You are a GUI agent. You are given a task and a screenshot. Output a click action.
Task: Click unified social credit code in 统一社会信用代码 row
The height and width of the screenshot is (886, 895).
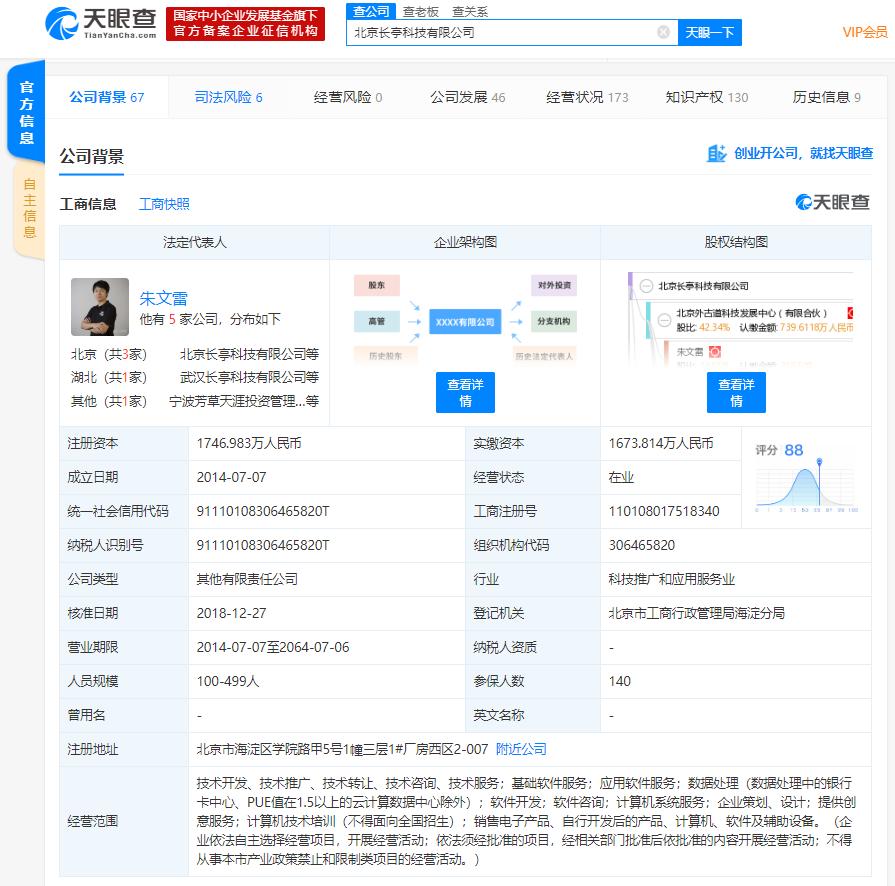coord(263,511)
